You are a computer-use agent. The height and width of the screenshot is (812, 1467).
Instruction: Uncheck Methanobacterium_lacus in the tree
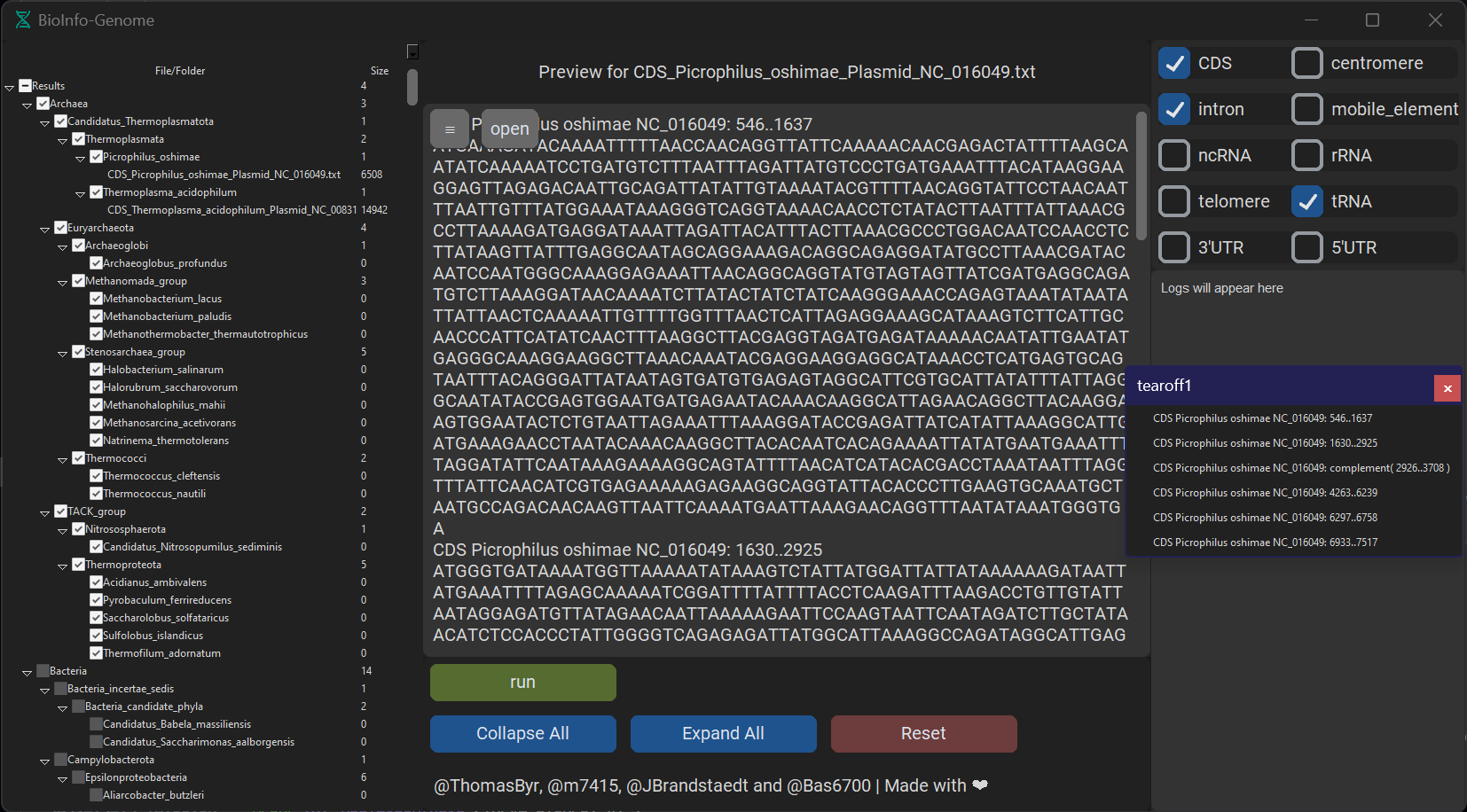[x=96, y=299]
